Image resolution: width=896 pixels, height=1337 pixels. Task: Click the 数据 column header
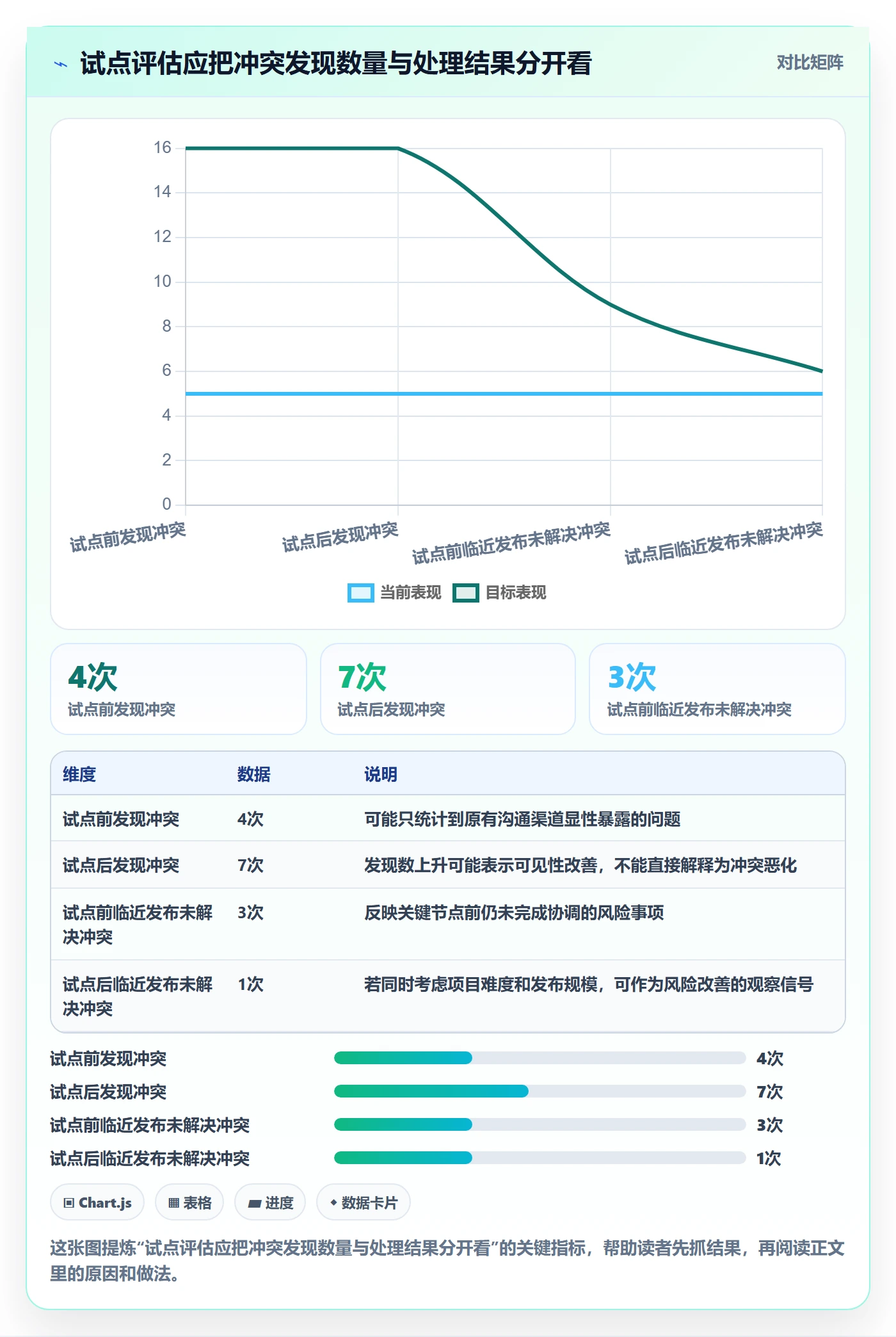click(x=253, y=774)
